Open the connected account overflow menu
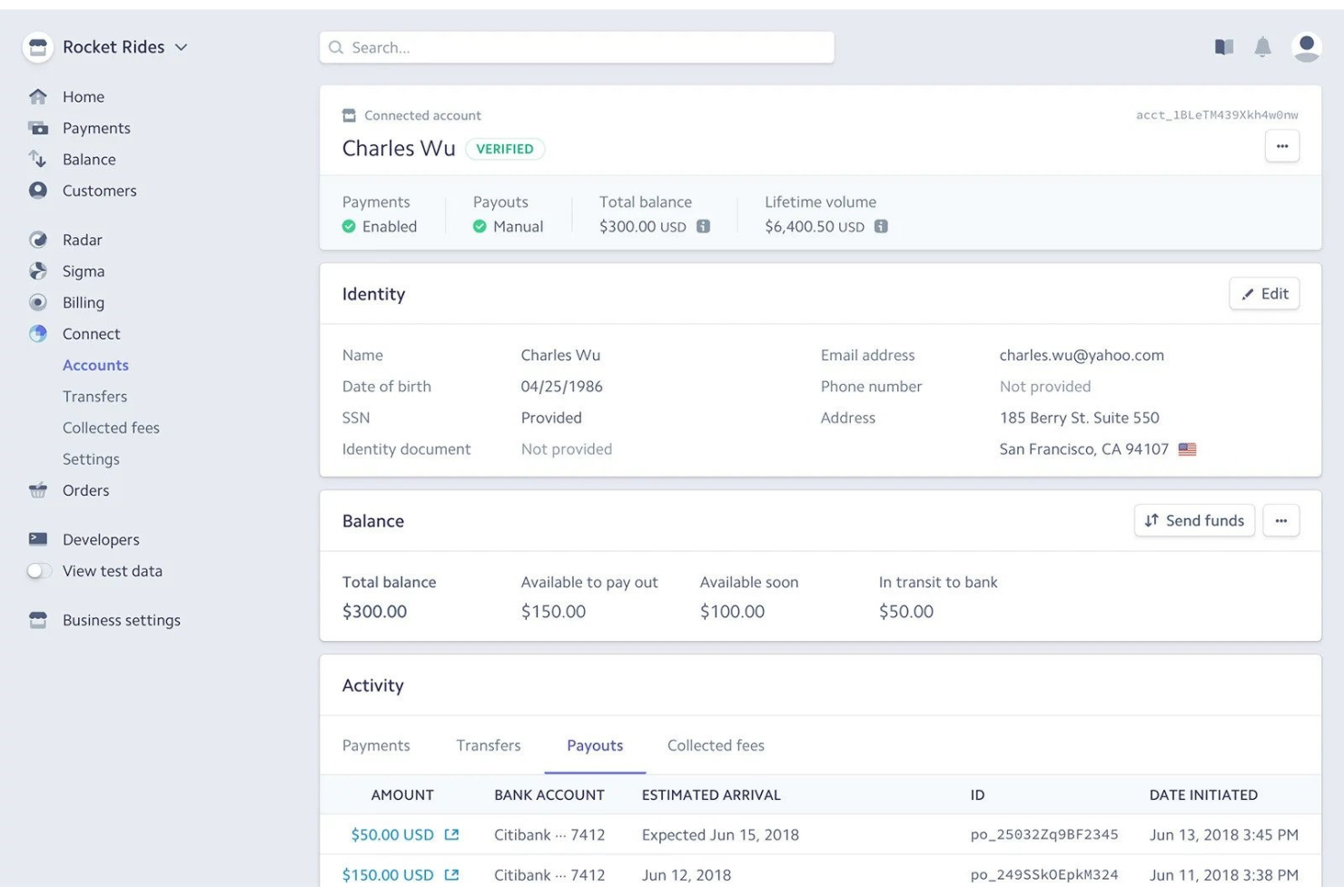 pyautogui.click(x=1282, y=145)
